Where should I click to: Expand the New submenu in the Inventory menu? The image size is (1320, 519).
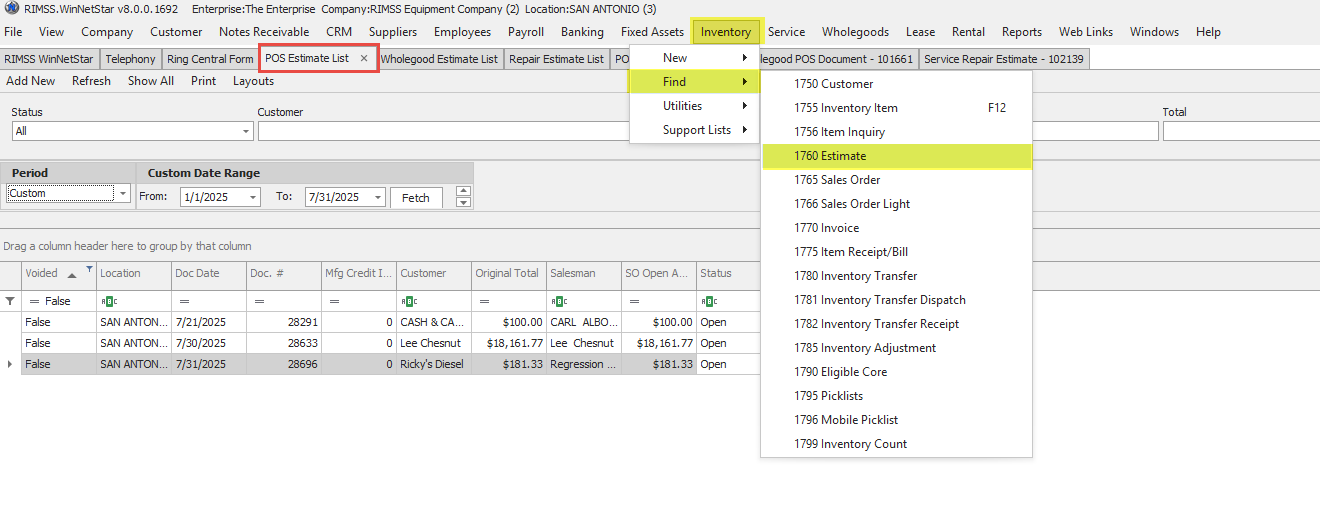[x=695, y=58]
